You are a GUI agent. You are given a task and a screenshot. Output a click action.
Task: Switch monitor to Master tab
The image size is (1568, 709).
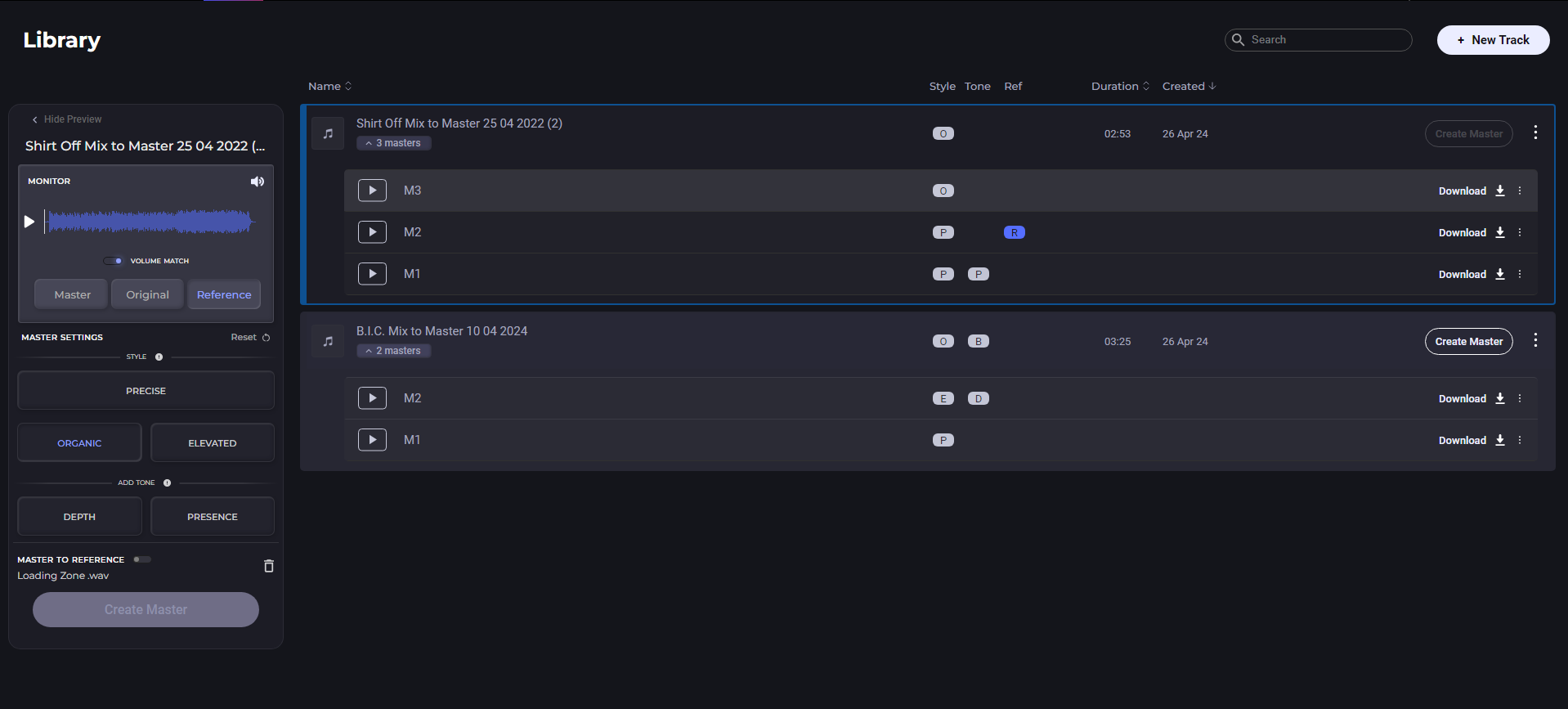click(x=72, y=294)
